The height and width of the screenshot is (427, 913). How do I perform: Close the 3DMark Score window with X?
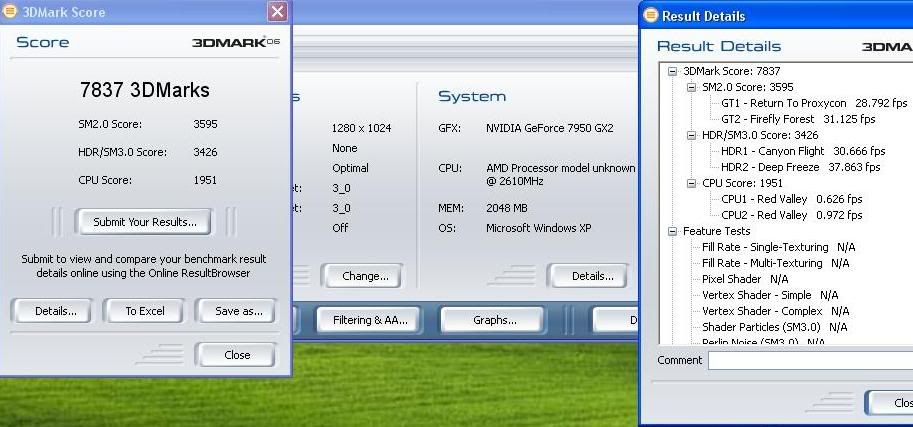tap(278, 11)
